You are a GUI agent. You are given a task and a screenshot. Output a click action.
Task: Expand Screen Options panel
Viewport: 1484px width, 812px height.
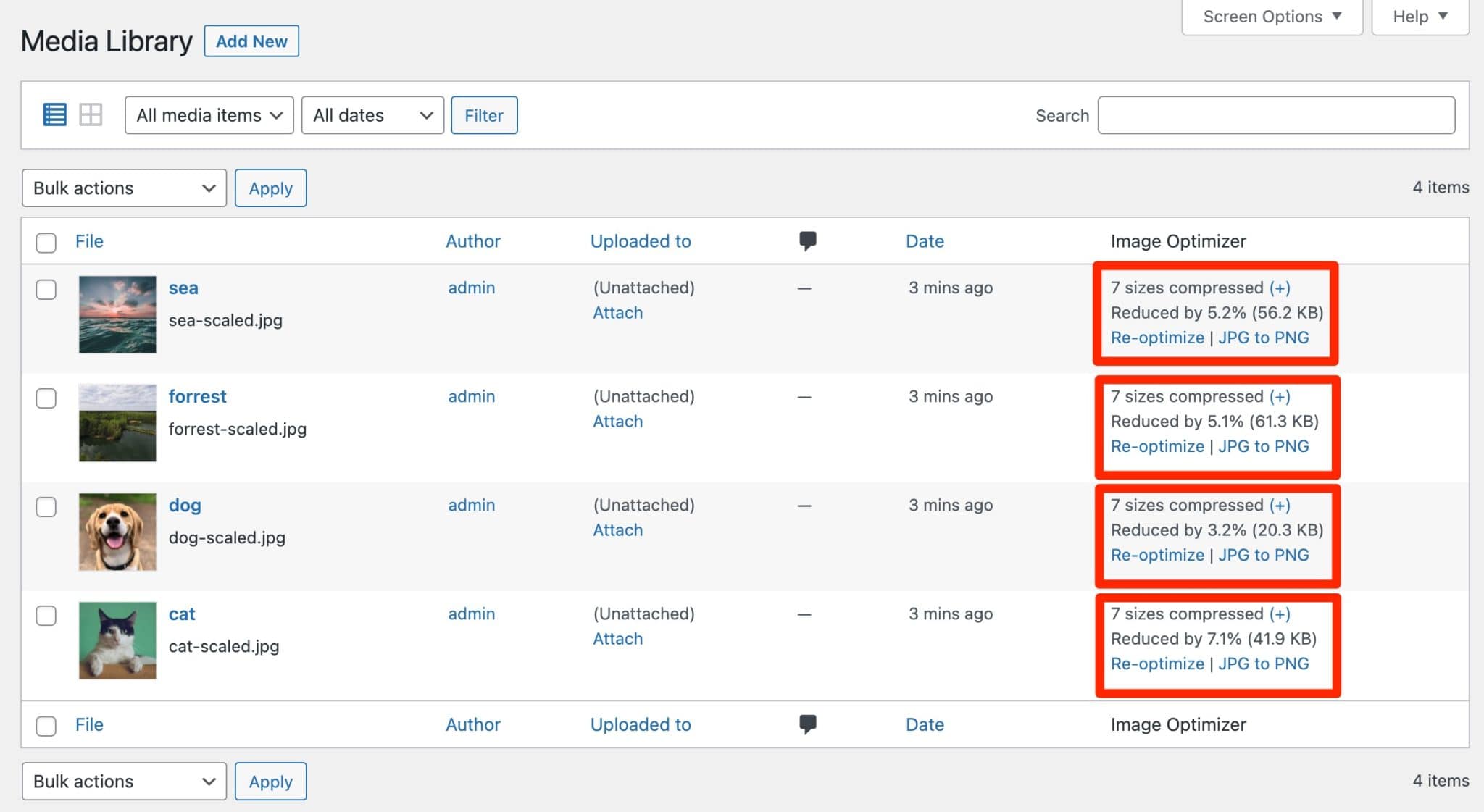pyautogui.click(x=1272, y=16)
